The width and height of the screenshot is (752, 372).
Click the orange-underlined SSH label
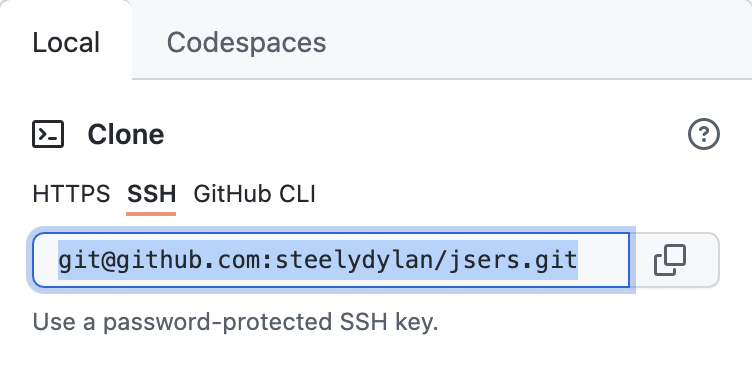click(151, 195)
